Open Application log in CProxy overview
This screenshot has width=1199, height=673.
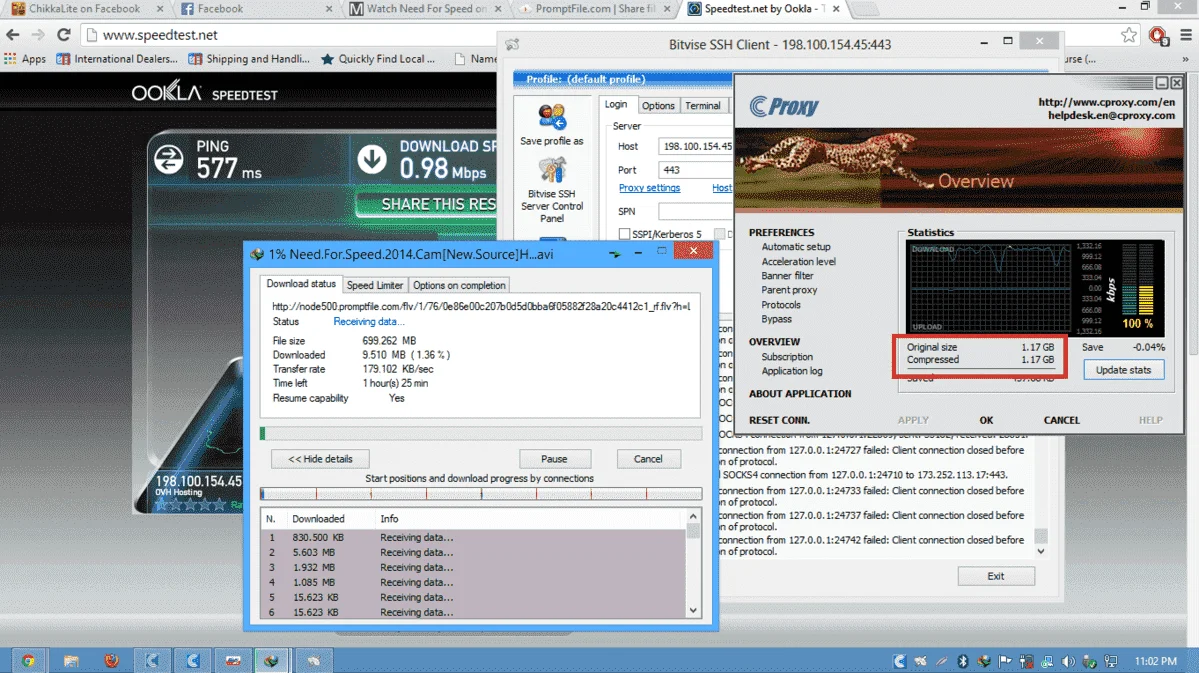click(x=791, y=372)
